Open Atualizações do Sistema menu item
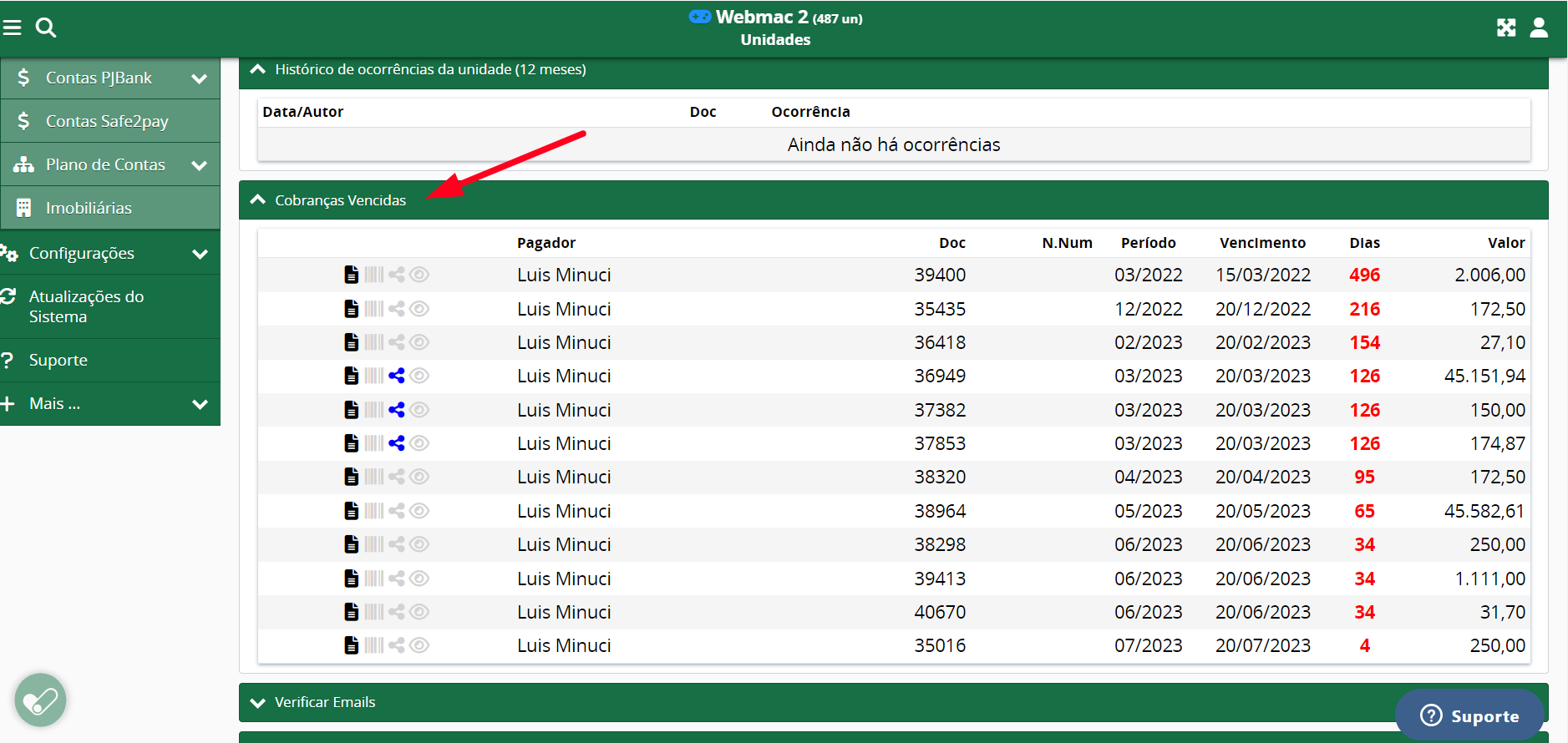Image resolution: width=1568 pixels, height=743 pixels. [110, 306]
